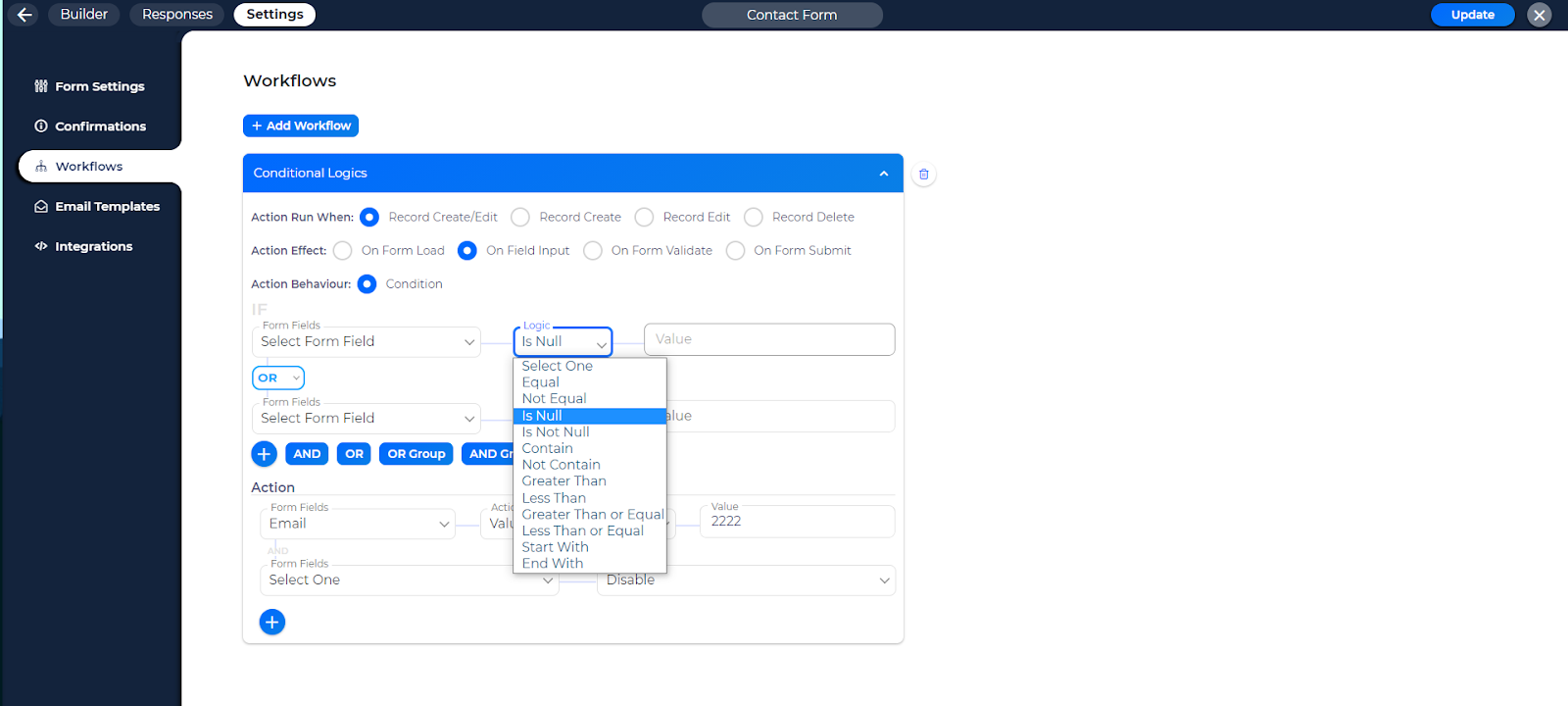Click the trash delete workflow icon
The height and width of the screenshot is (706, 1568).
(x=923, y=175)
